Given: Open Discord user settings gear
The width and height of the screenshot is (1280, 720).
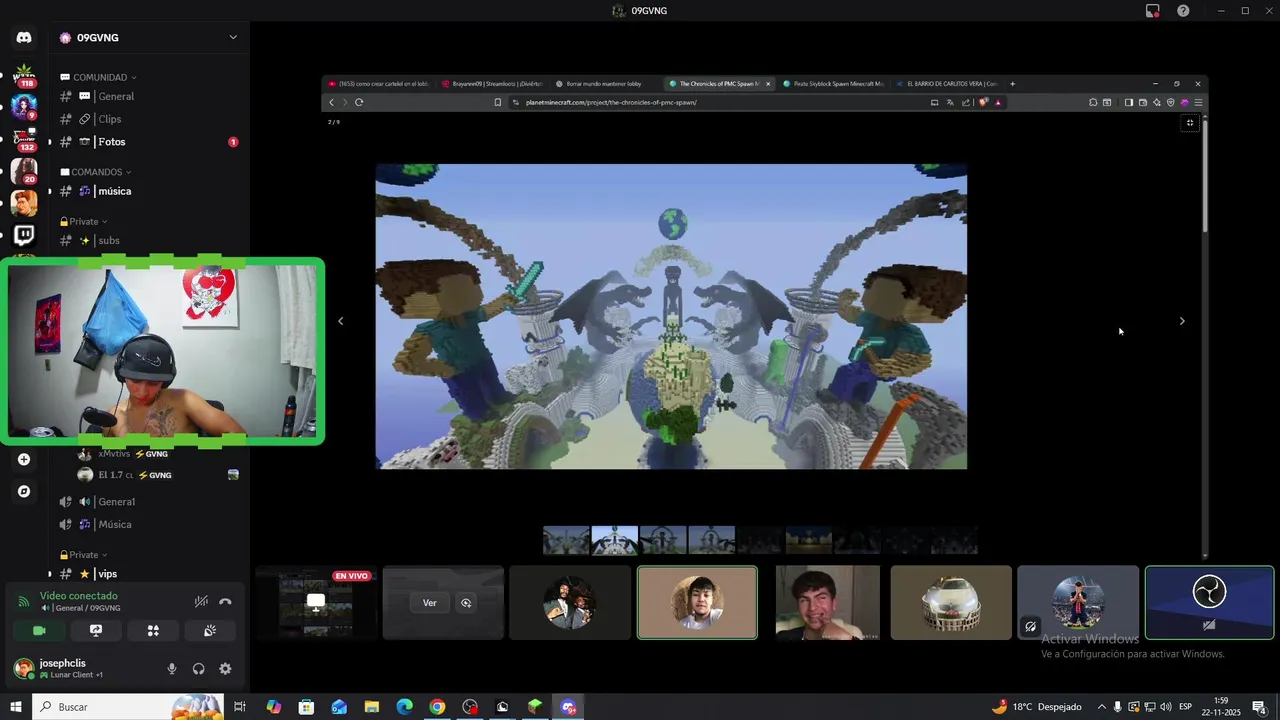Looking at the screenshot, I should point(225,669).
